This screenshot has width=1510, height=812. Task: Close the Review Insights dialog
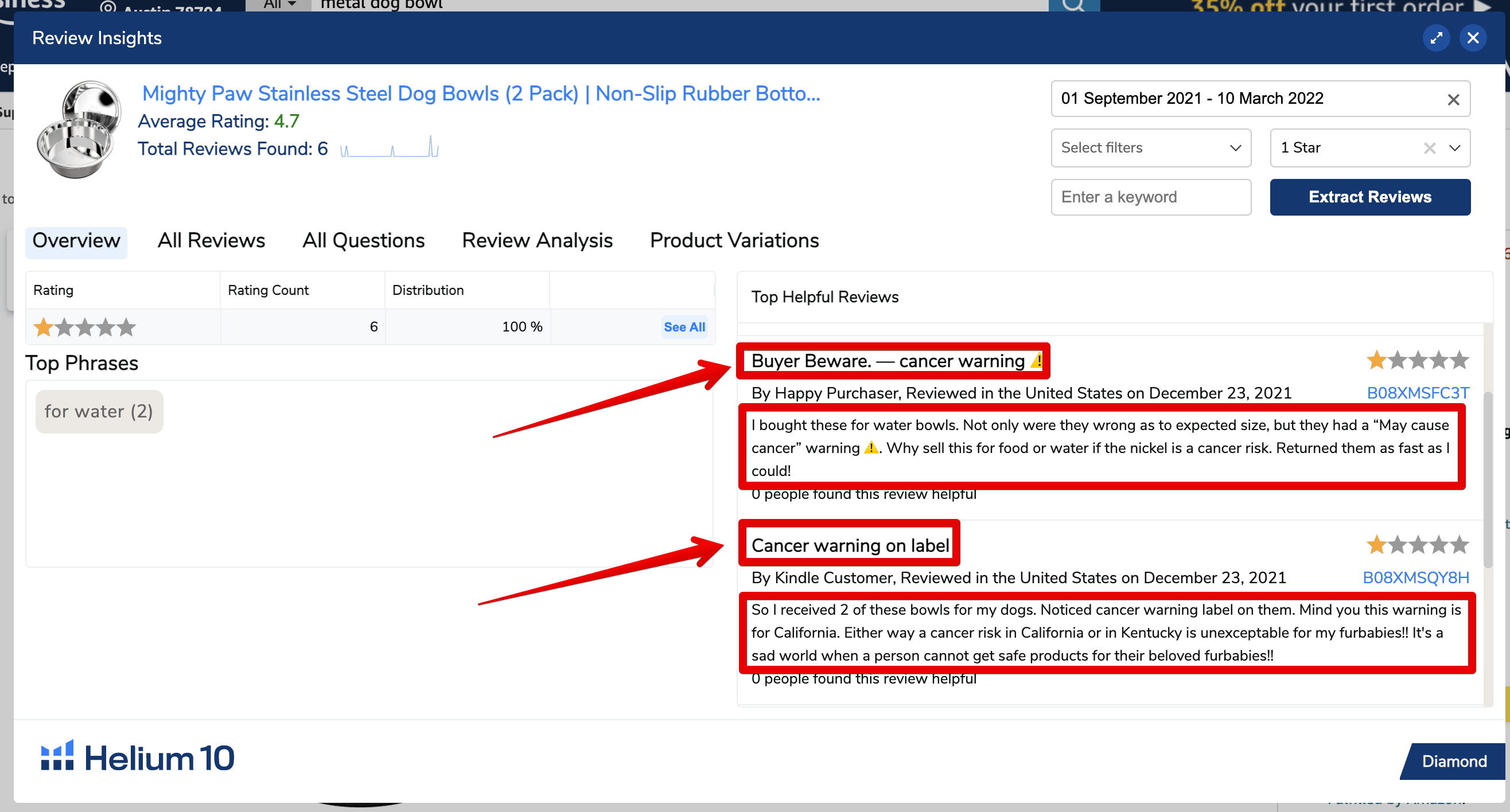(x=1473, y=38)
